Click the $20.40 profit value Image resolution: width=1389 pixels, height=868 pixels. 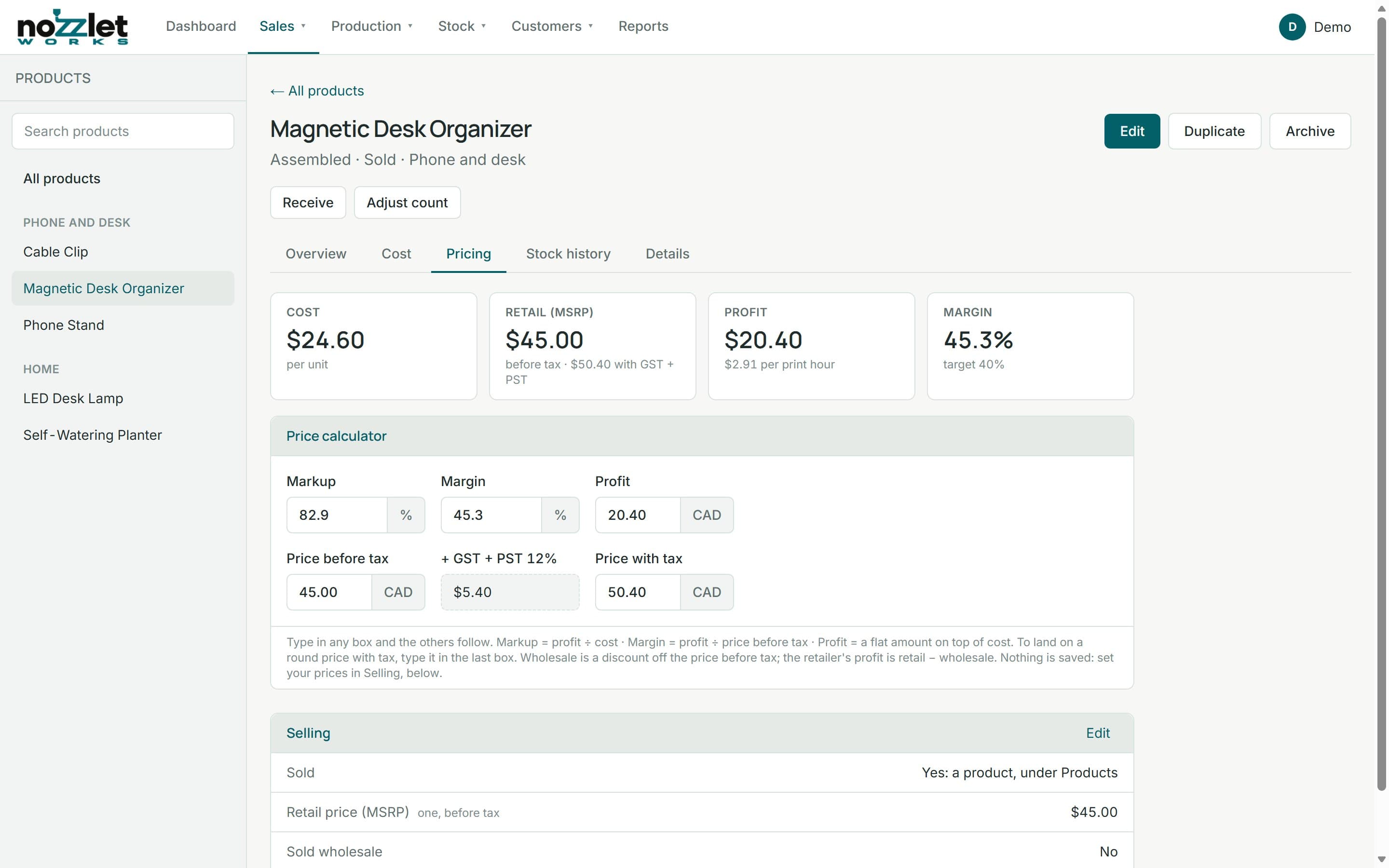tap(763, 340)
